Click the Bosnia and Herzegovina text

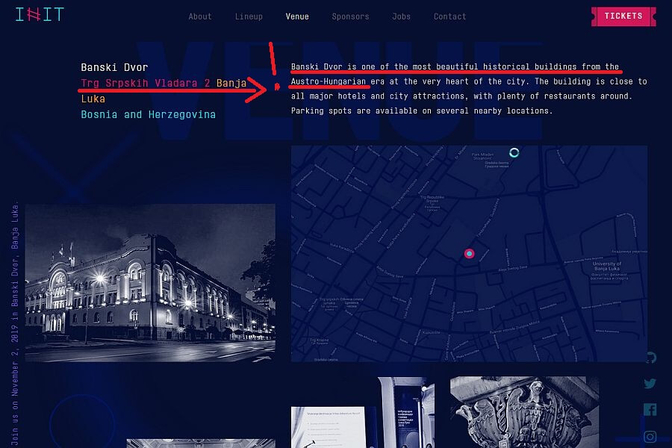click(148, 115)
